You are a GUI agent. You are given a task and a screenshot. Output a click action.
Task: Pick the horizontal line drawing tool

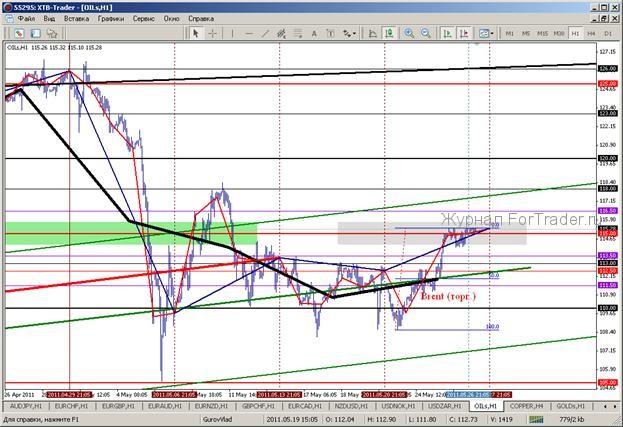point(251,33)
